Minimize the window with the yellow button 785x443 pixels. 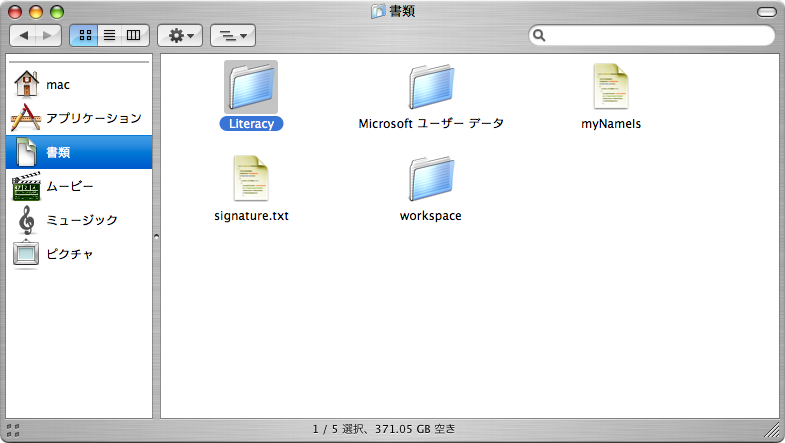click(x=36, y=12)
